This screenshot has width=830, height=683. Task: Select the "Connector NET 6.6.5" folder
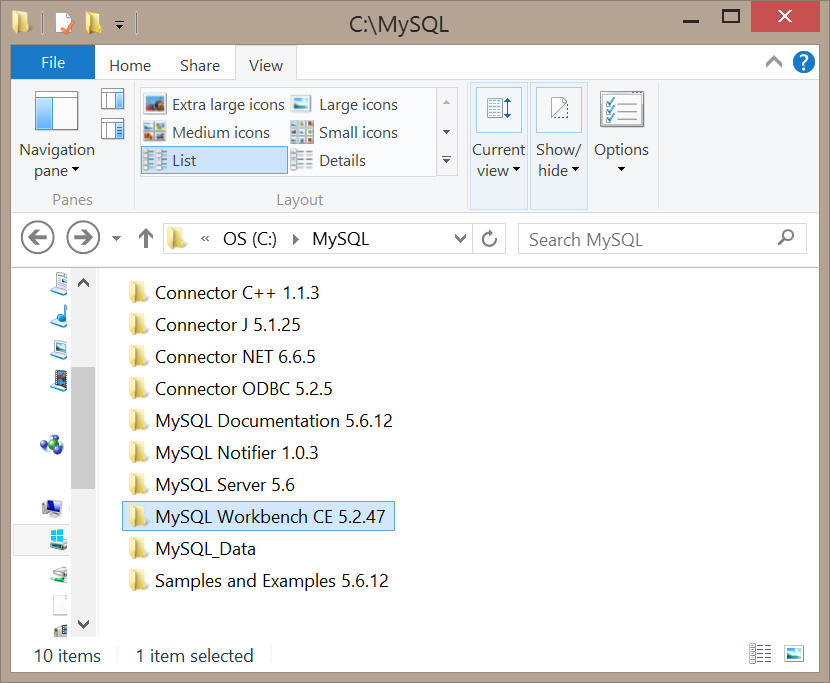click(221, 357)
